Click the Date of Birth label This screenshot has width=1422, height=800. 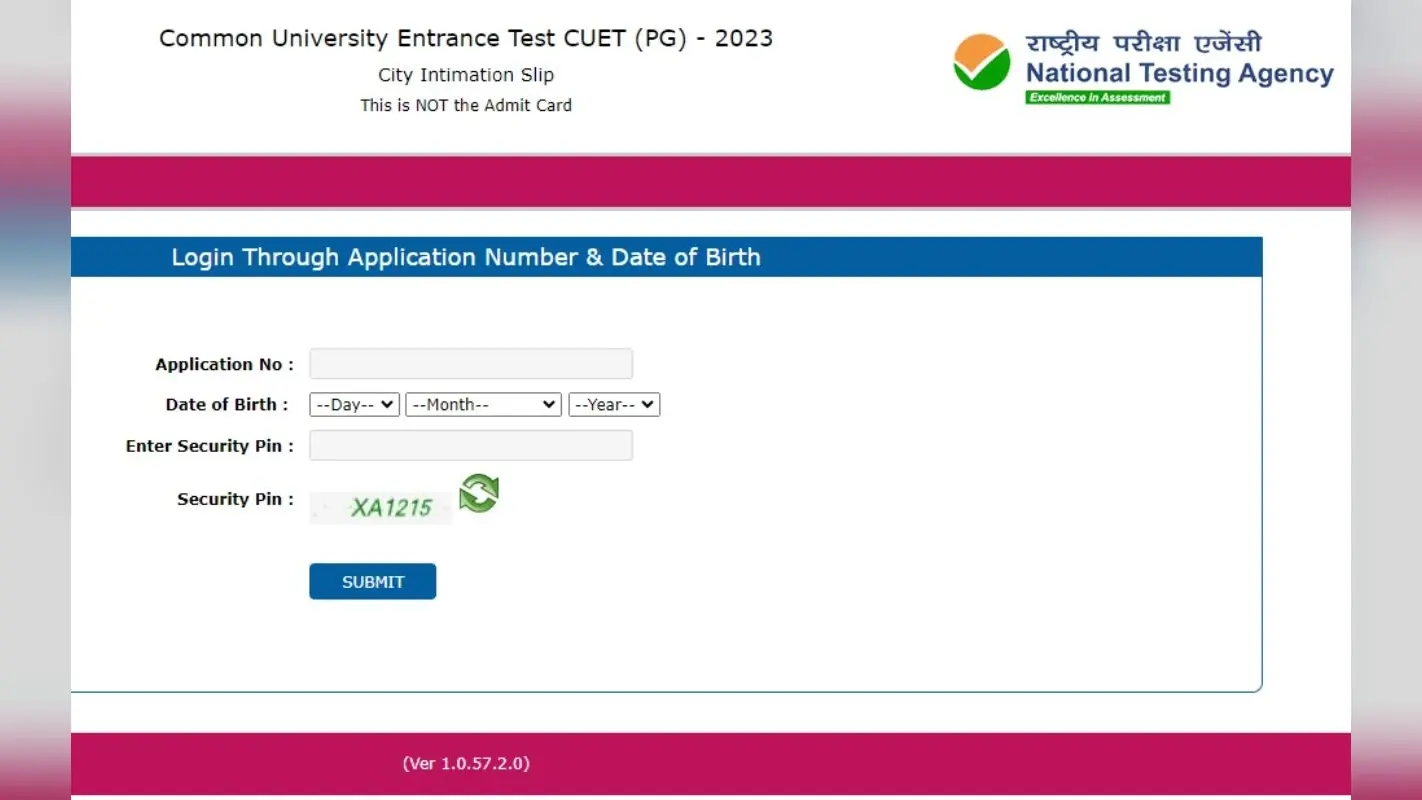[x=227, y=404]
